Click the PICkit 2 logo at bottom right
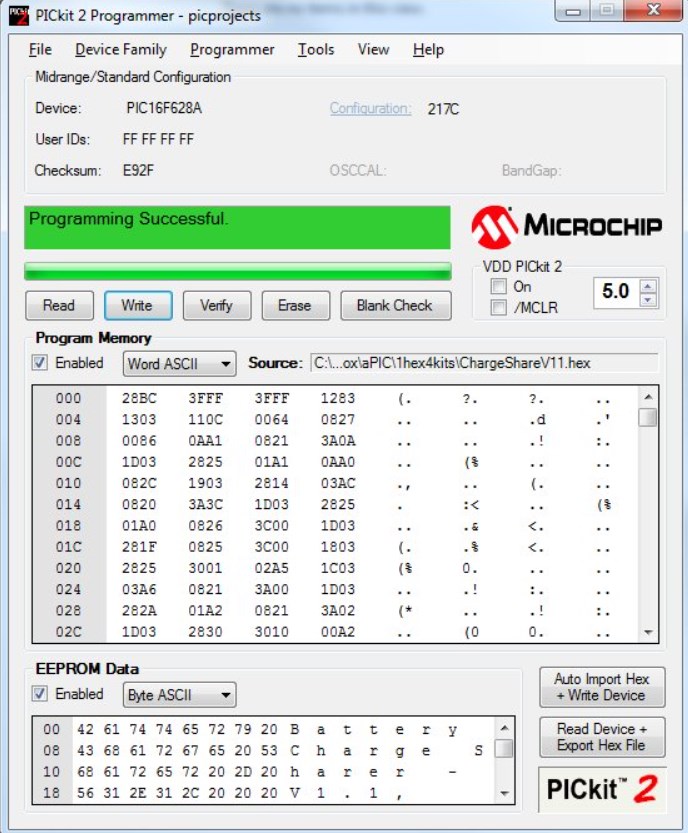This screenshot has height=833, width=688. (602, 789)
